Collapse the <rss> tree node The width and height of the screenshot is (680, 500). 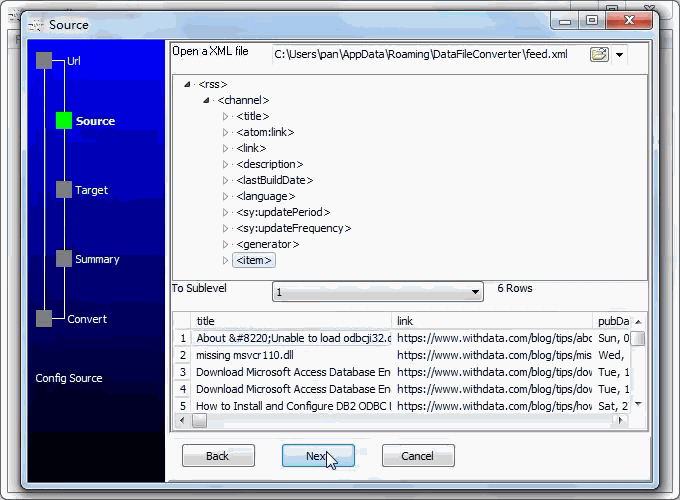[188, 85]
